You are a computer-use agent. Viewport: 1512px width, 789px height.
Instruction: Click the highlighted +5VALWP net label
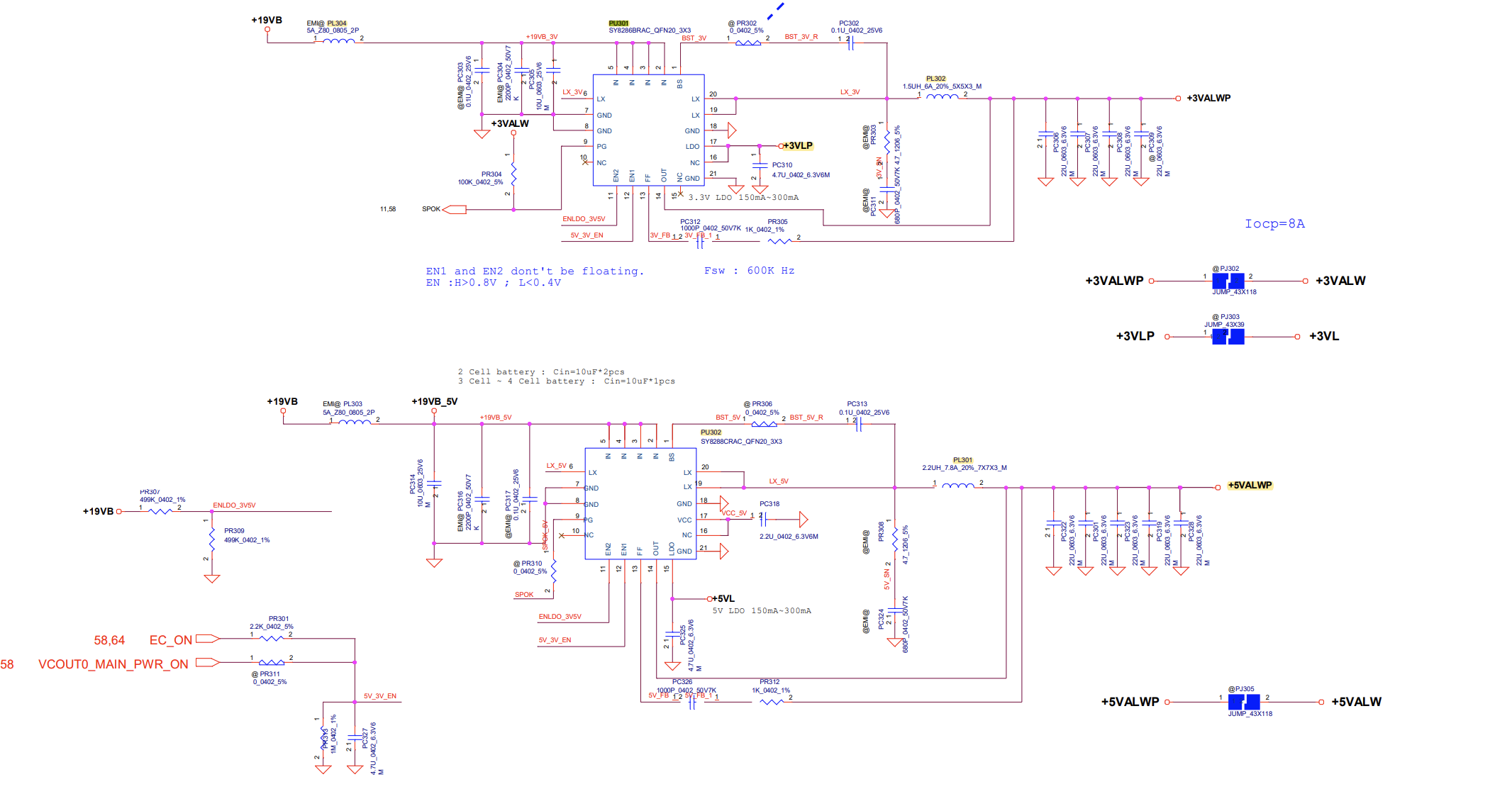tap(1250, 486)
